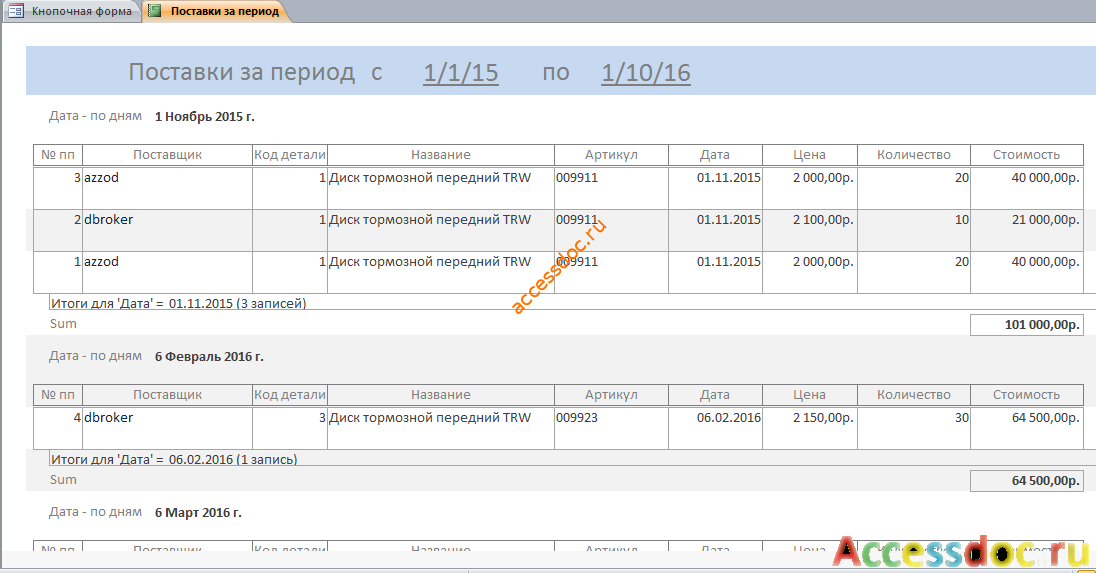Click supplier dbroker in row number 2

[167, 230]
